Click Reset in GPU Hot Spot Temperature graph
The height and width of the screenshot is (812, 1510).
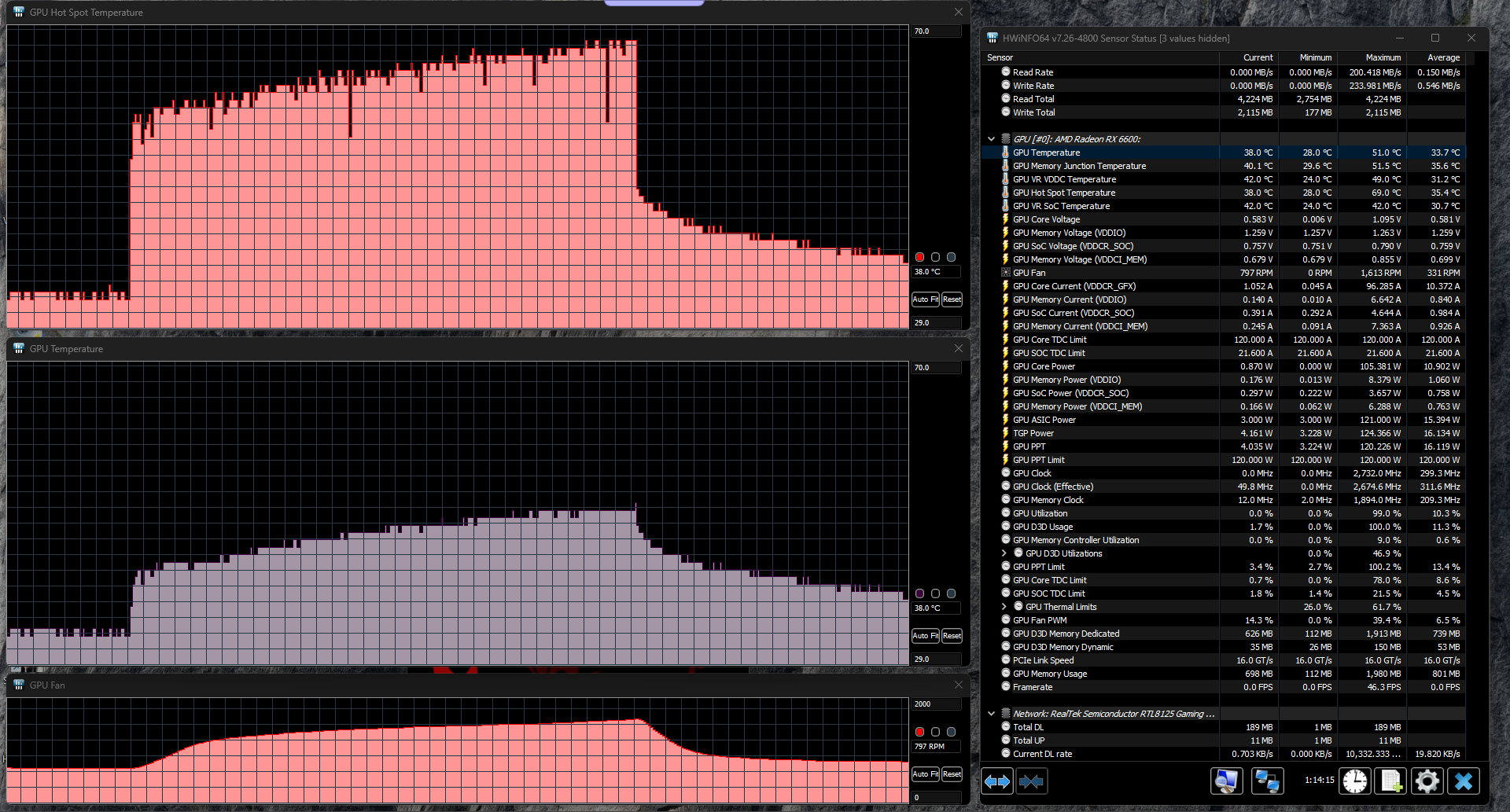pos(952,299)
